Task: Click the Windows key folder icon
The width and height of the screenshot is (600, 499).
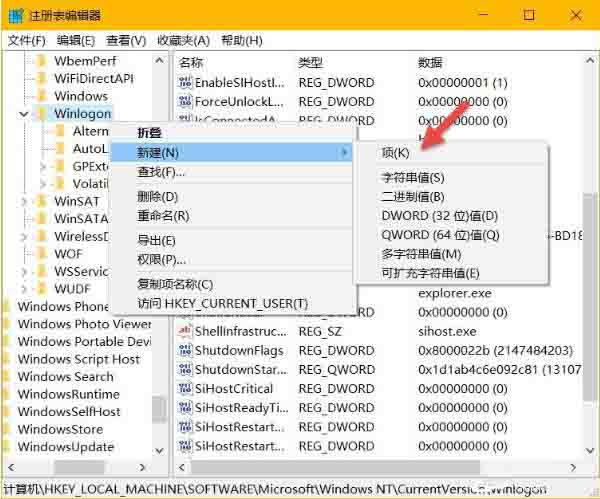Action: (x=42, y=96)
